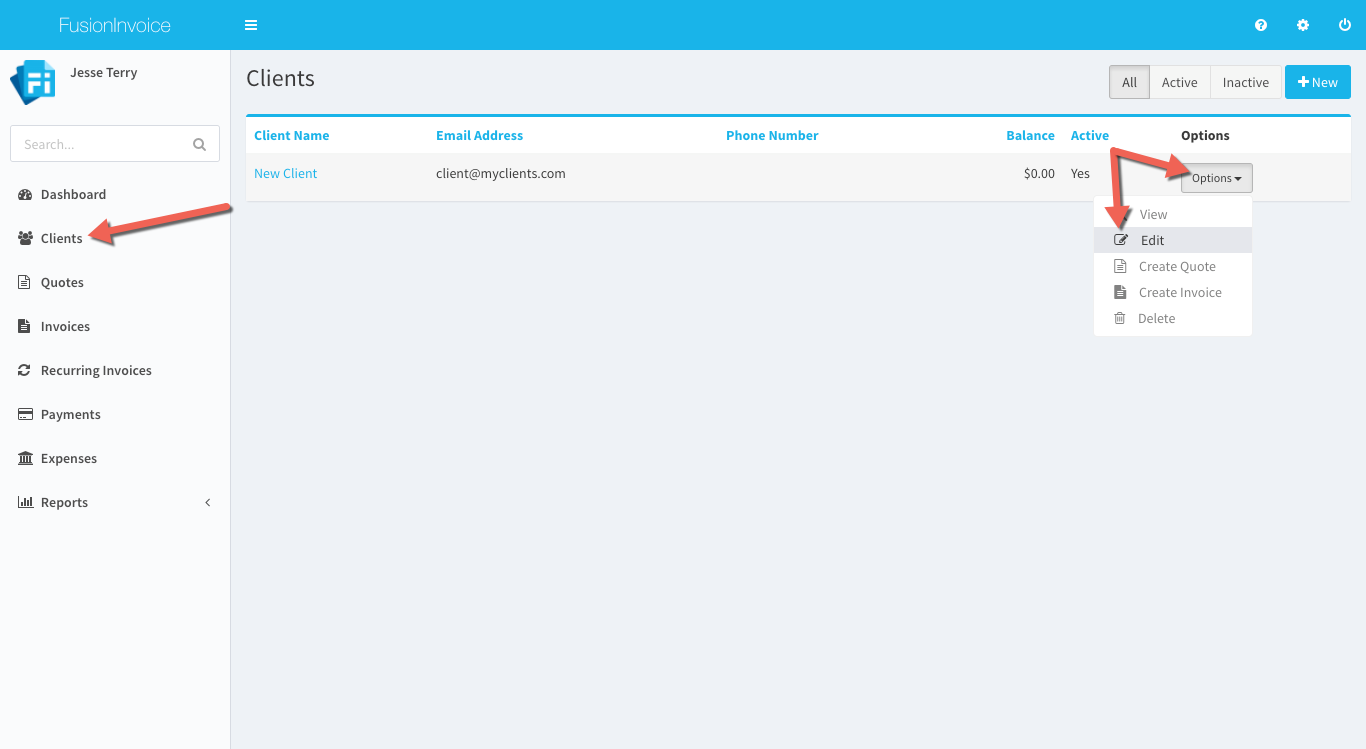Choose Delete from the options menu

1156,318
